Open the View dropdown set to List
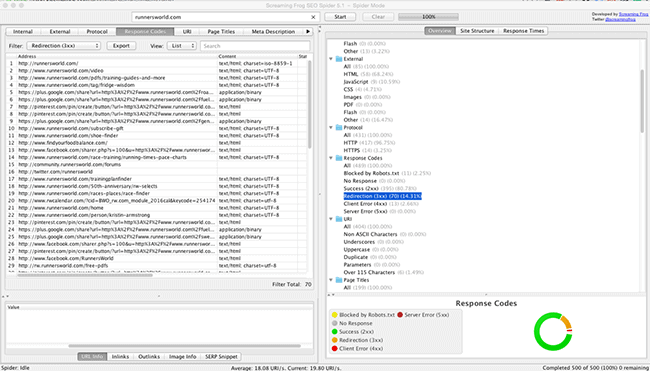 pos(182,46)
